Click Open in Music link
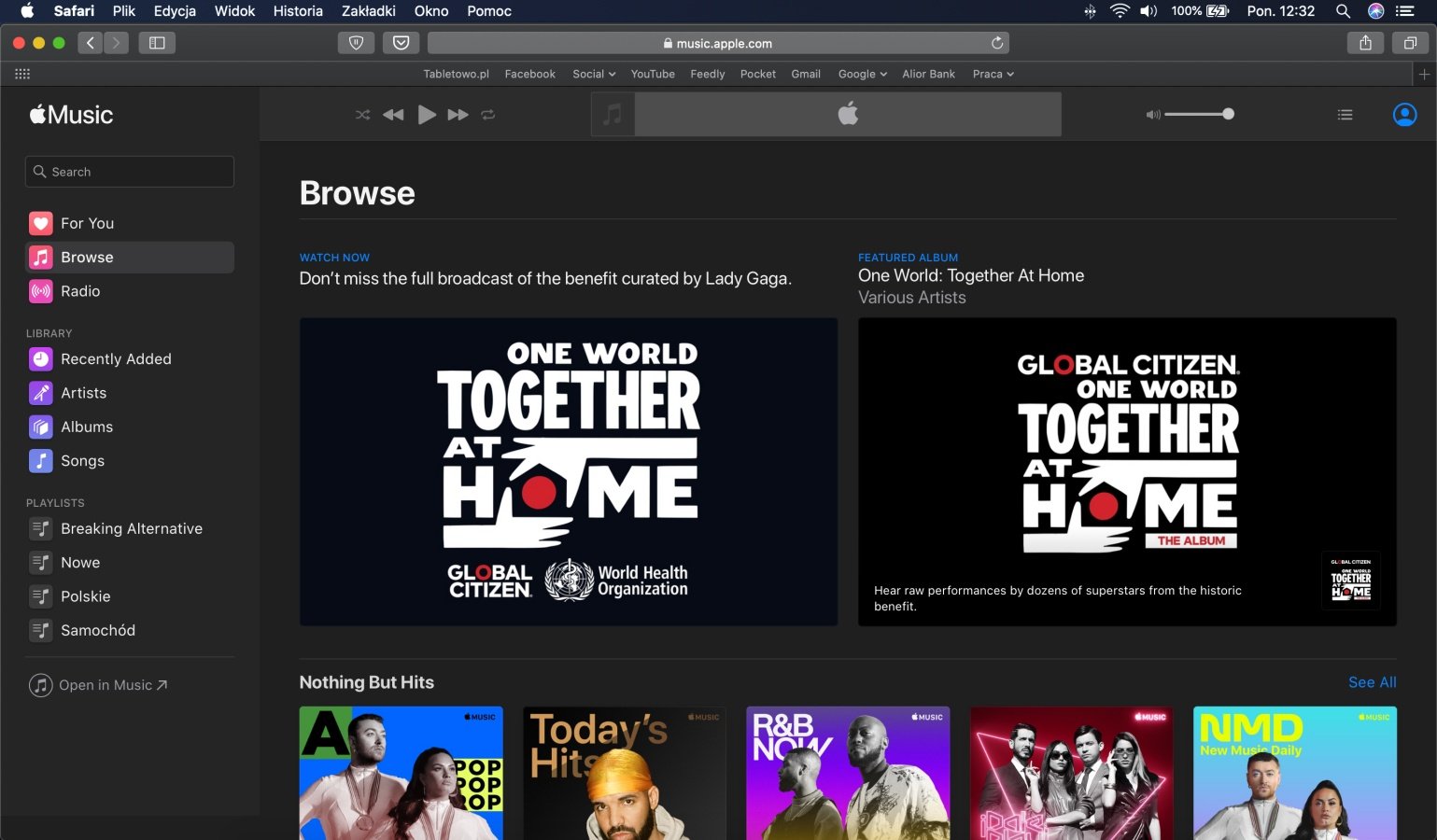 (x=98, y=685)
